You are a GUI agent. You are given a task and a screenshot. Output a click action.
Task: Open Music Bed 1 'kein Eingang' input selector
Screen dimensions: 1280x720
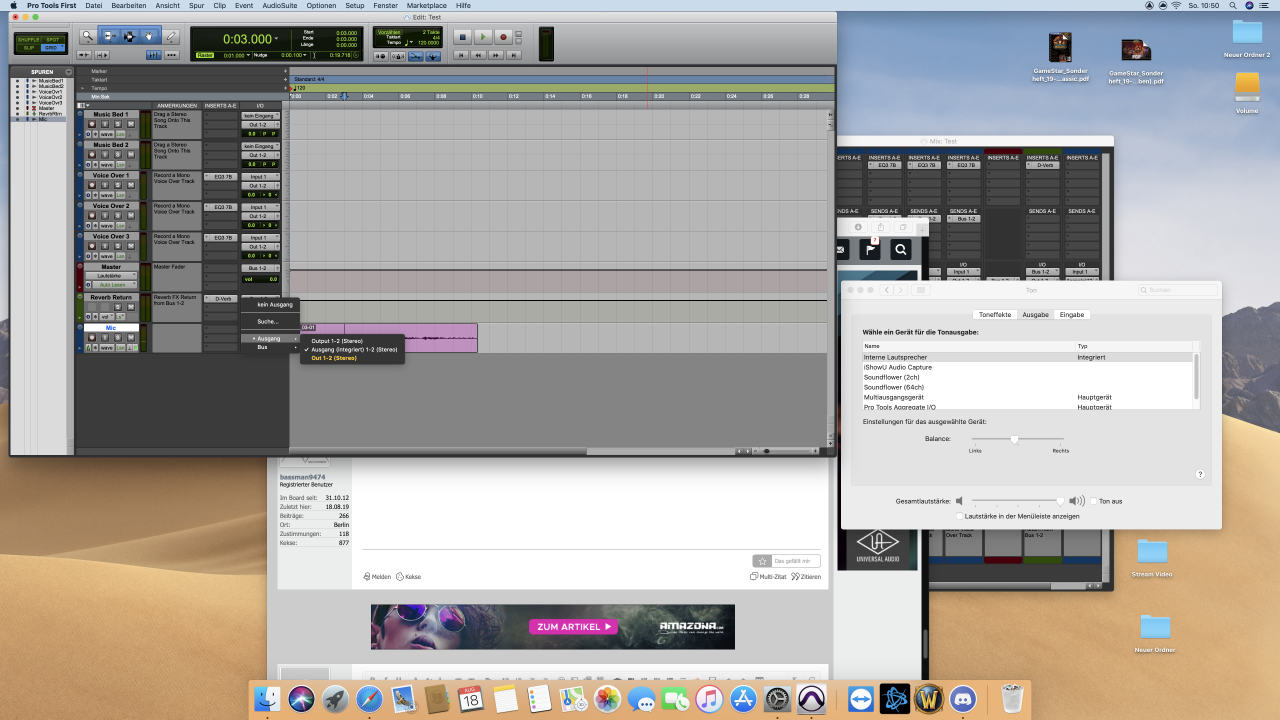(x=260, y=116)
